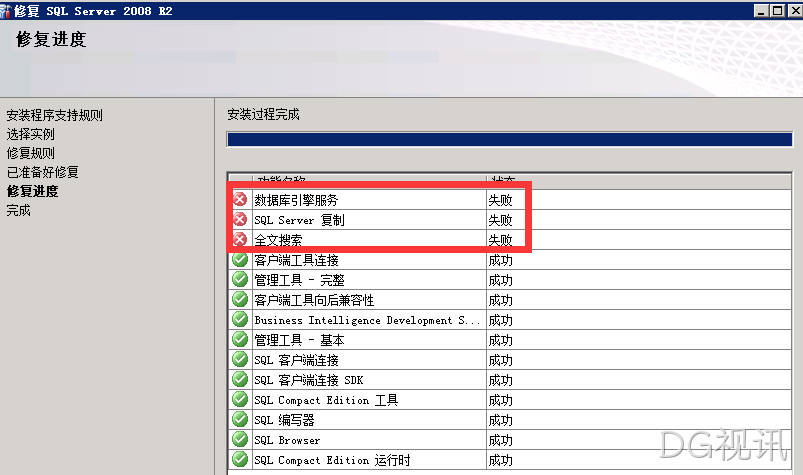Select the 管理工具 - 基本 row

pyautogui.click(x=510, y=340)
